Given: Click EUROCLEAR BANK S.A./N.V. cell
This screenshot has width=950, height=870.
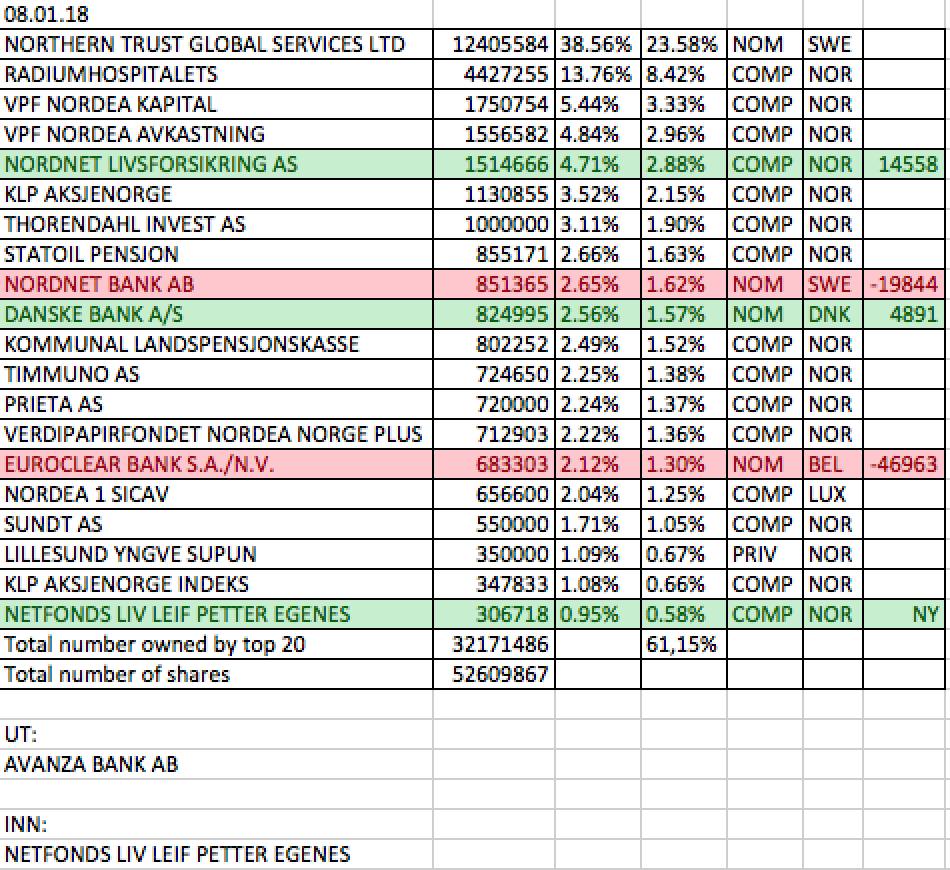Looking at the screenshot, I should pos(216,464).
